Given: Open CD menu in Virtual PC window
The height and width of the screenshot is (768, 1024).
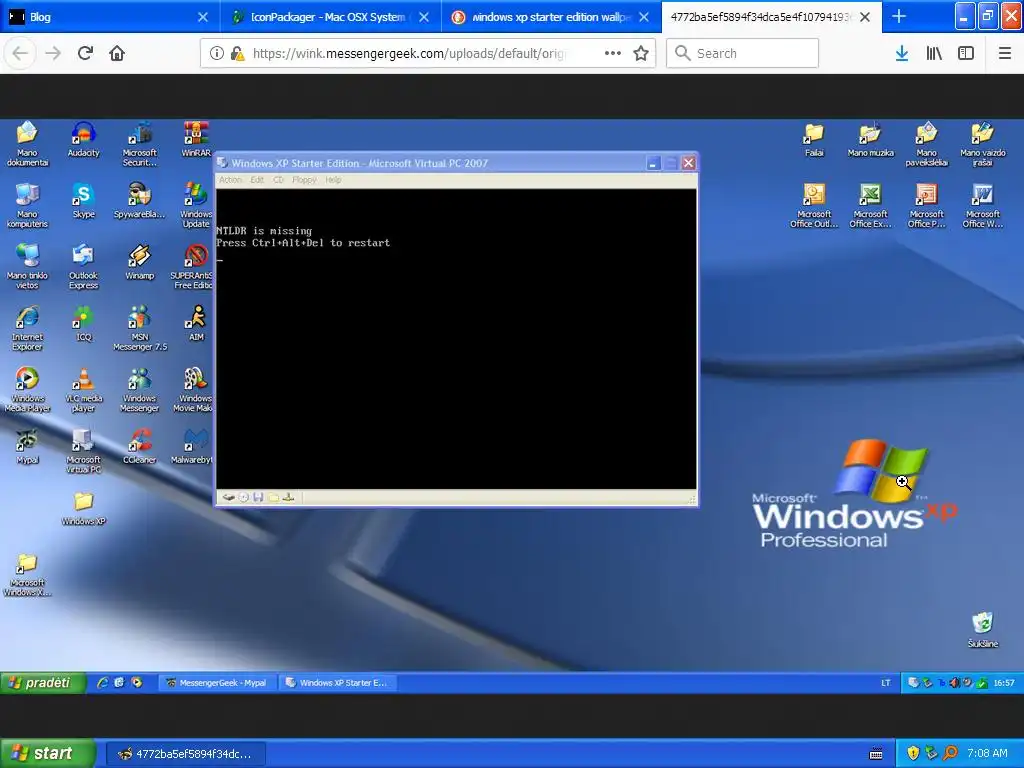Looking at the screenshot, I should pos(278,180).
